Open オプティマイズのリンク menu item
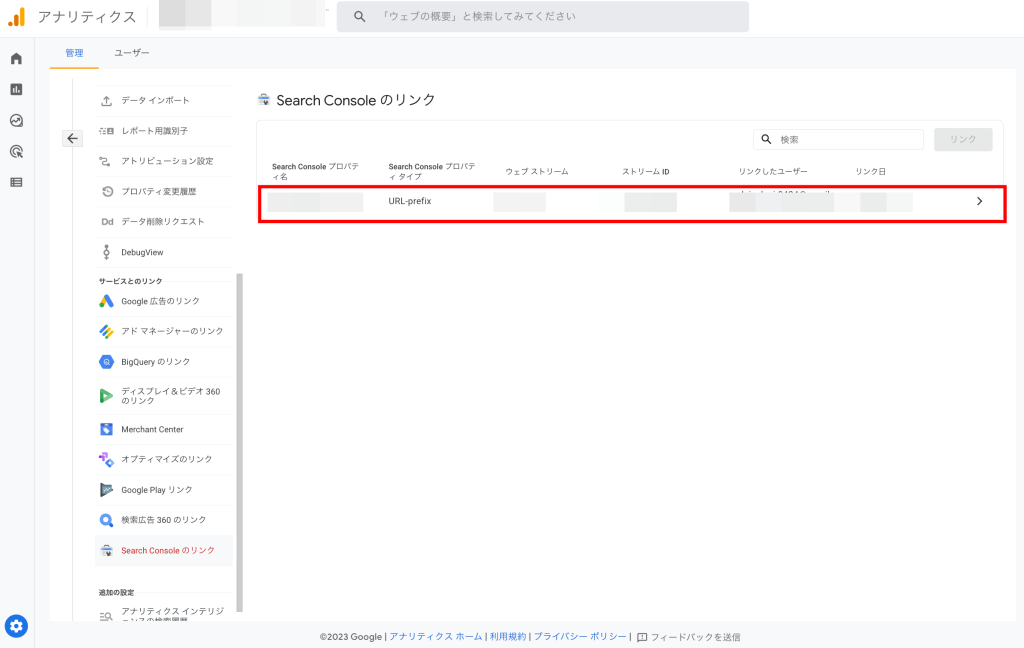The image size is (1024, 648). 163,459
